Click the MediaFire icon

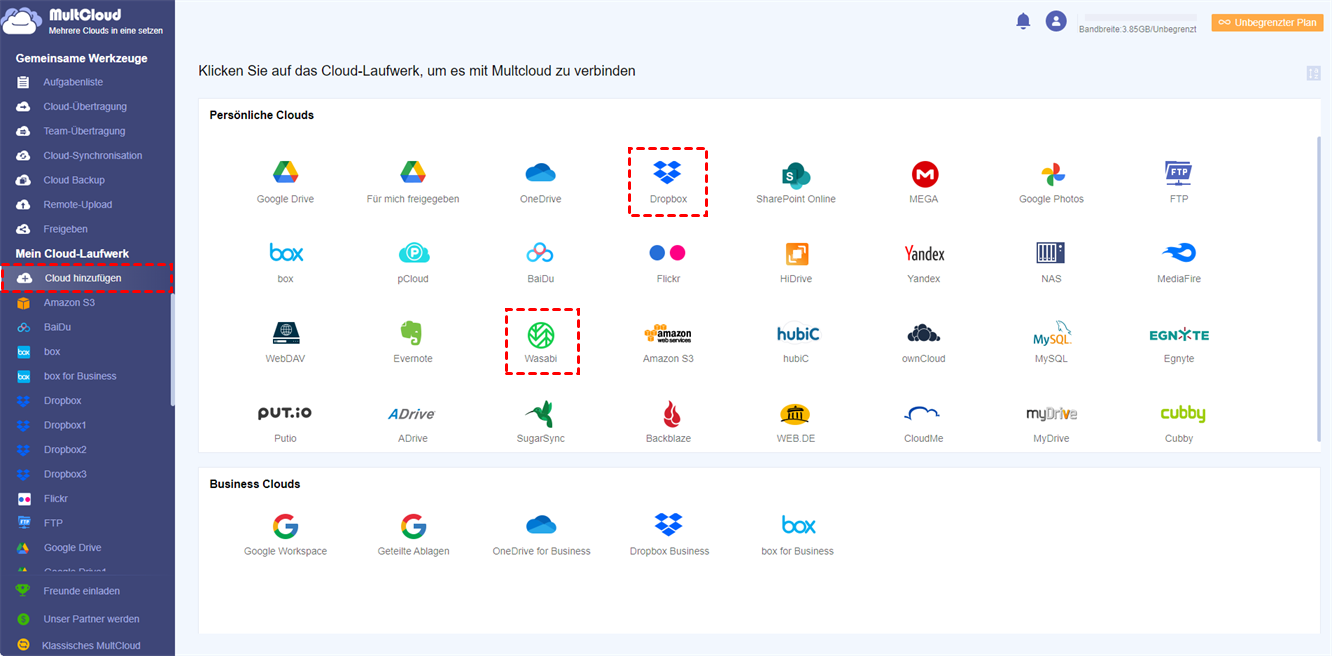[x=1179, y=252]
